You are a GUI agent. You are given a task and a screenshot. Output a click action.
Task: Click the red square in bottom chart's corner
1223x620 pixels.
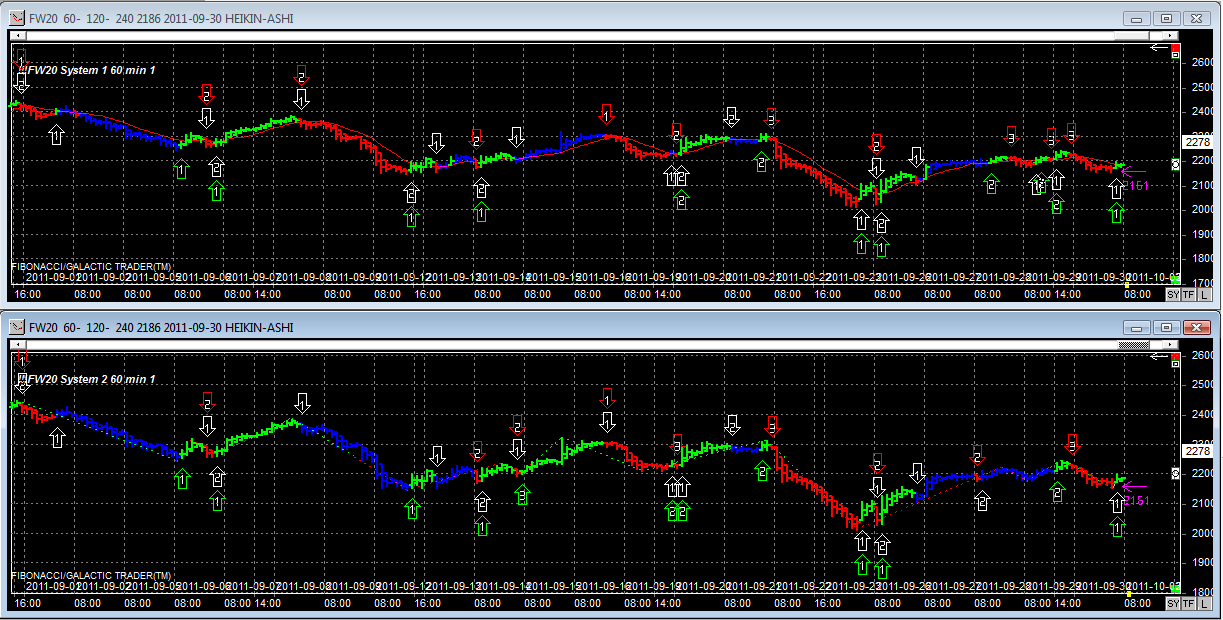pos(1176,357)
